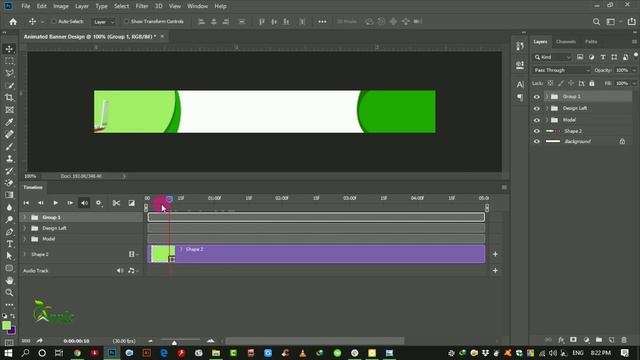
Task: Mute the Audio Track
Action: pyautogui.click(x=120, y=271)
